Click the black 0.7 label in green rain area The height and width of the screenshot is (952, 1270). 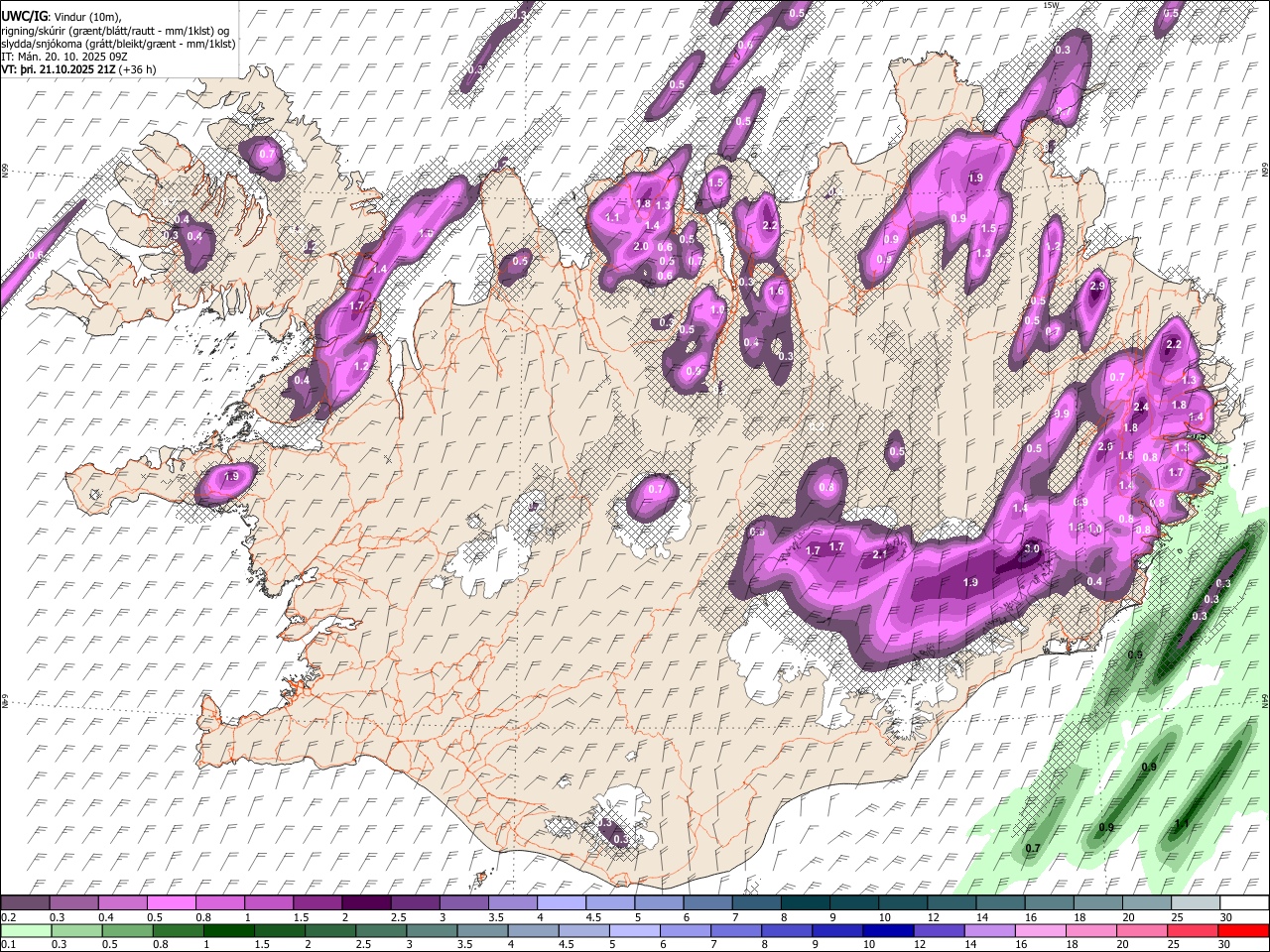1033,848
